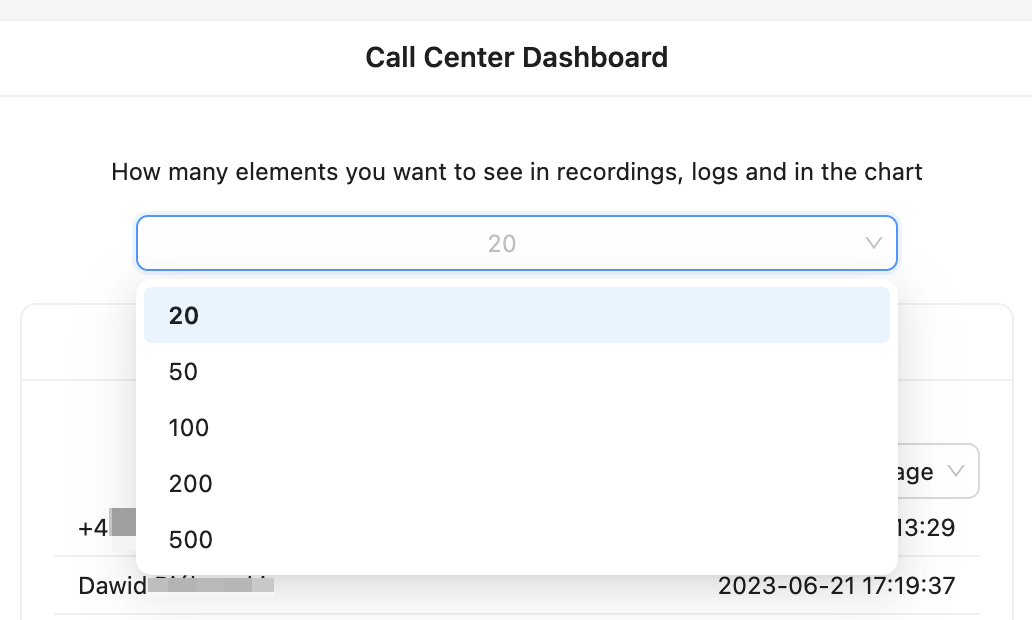Click the row containing Dawid's call entry
Screen dimensions: 1032x620
coord(500,586)
